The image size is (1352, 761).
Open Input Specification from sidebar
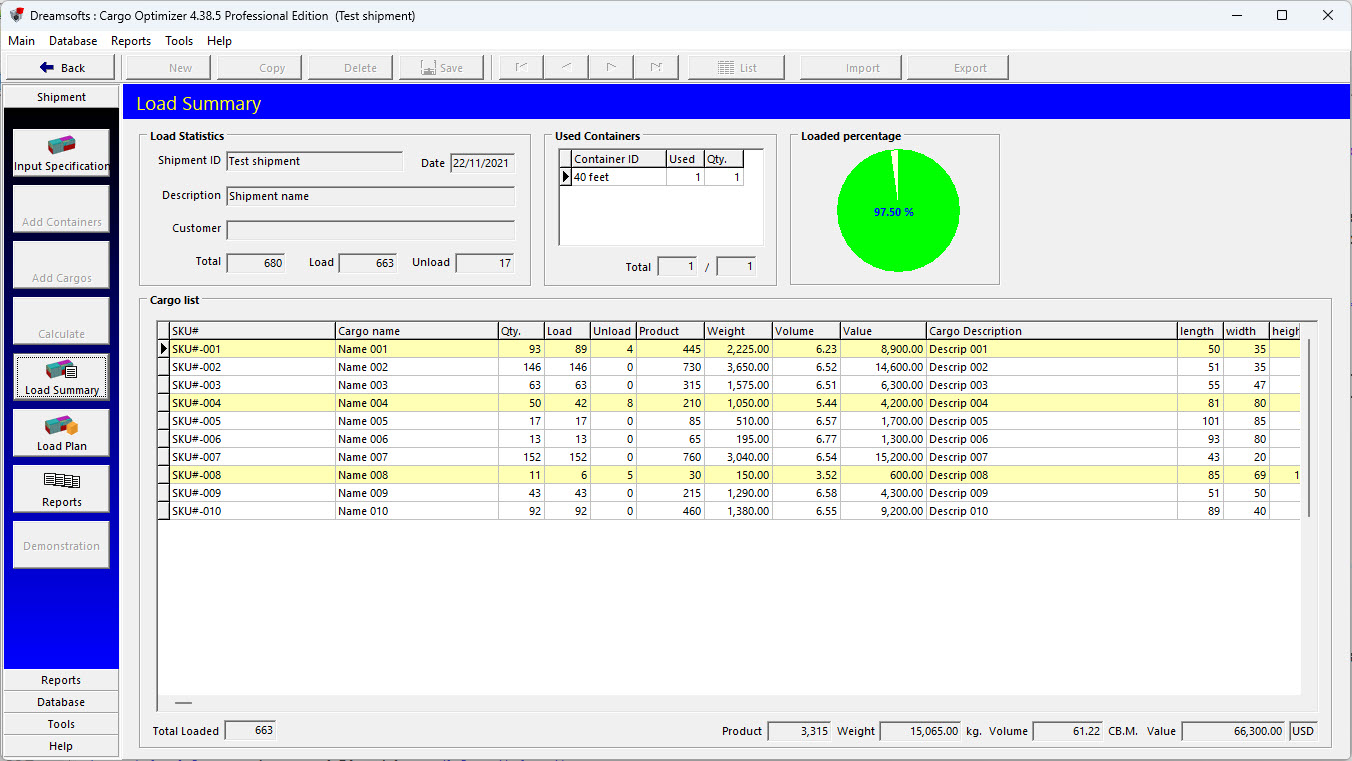tap(61, 153)
